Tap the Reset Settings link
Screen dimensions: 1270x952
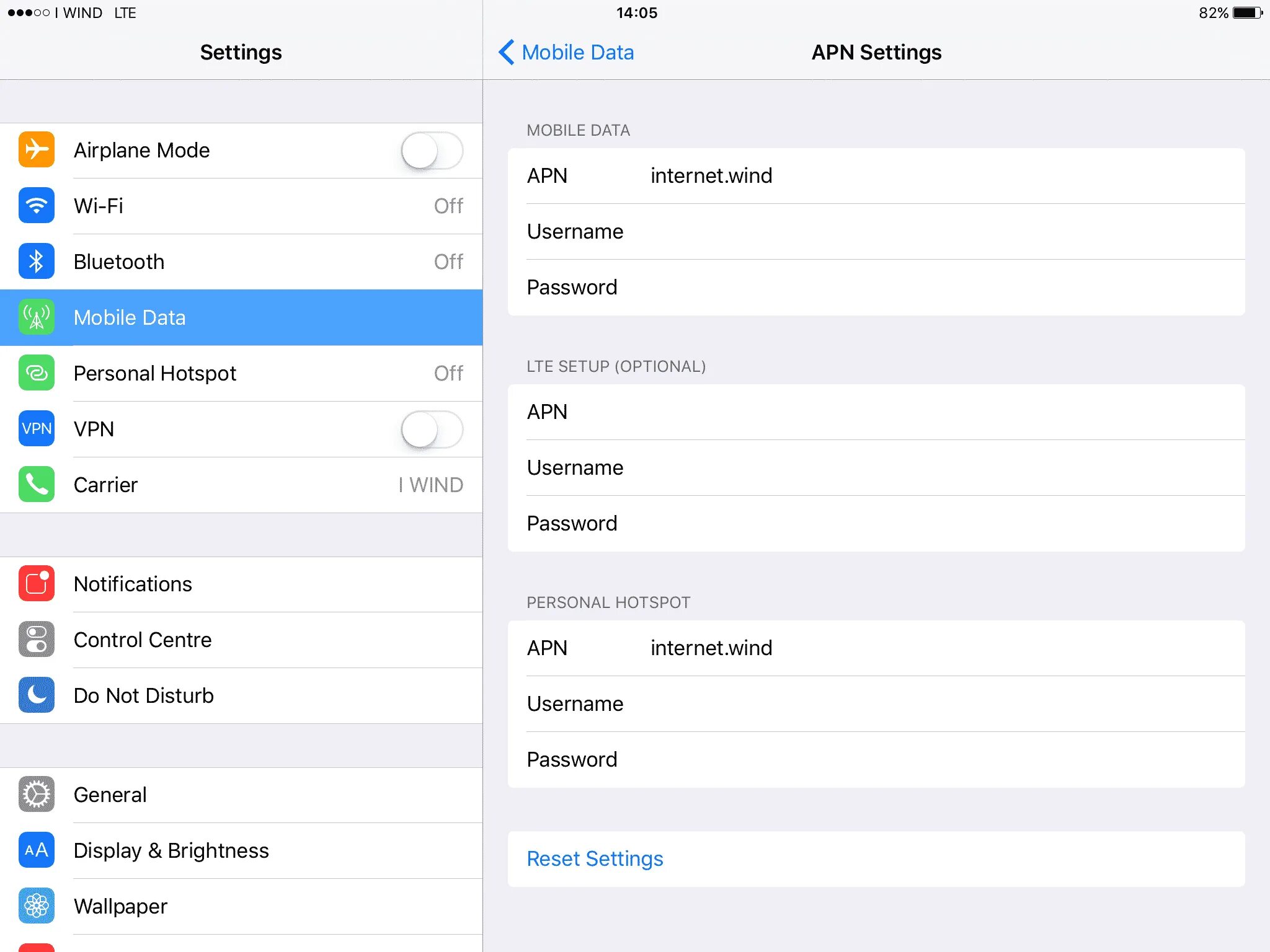tap(595, 859)
